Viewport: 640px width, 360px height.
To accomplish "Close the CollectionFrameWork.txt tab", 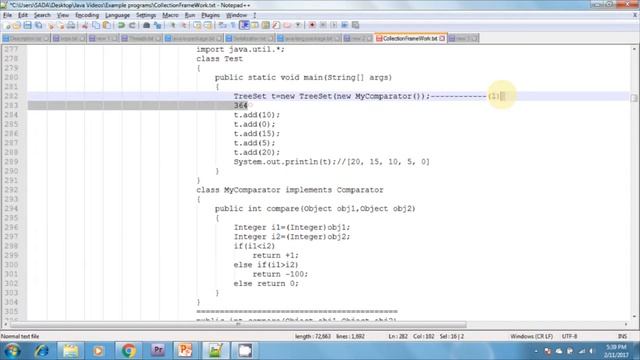I will 442,38.
